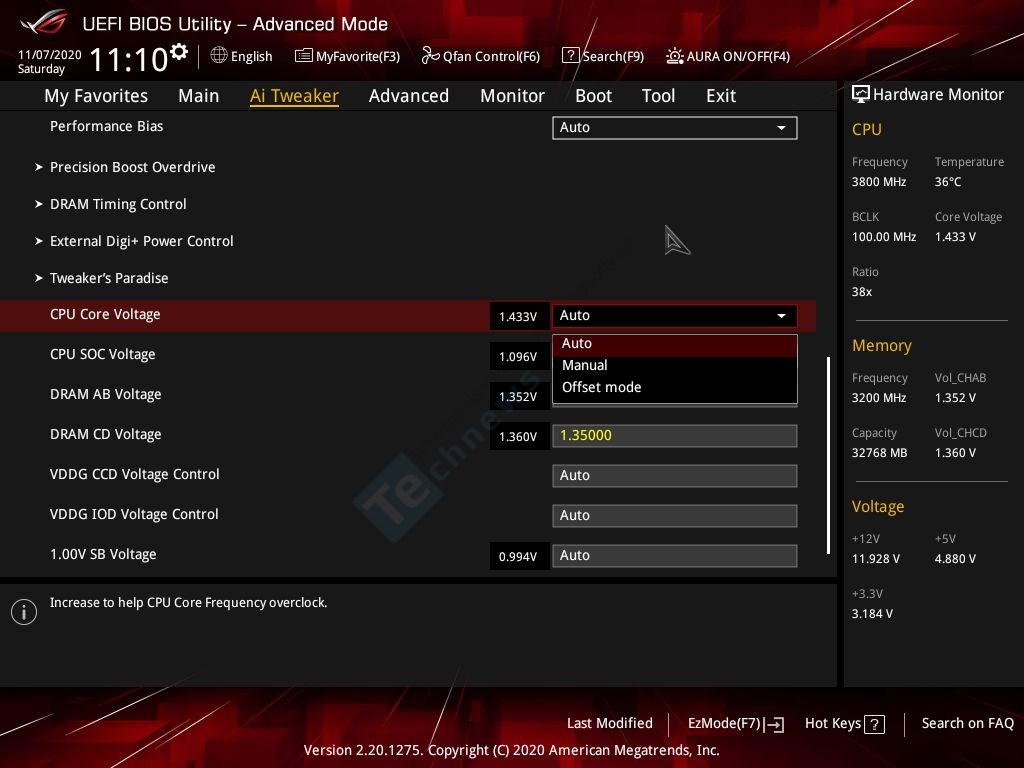Click the 11.928 V +12V reading
This screenshot has height=768, width=1024.
876,559
